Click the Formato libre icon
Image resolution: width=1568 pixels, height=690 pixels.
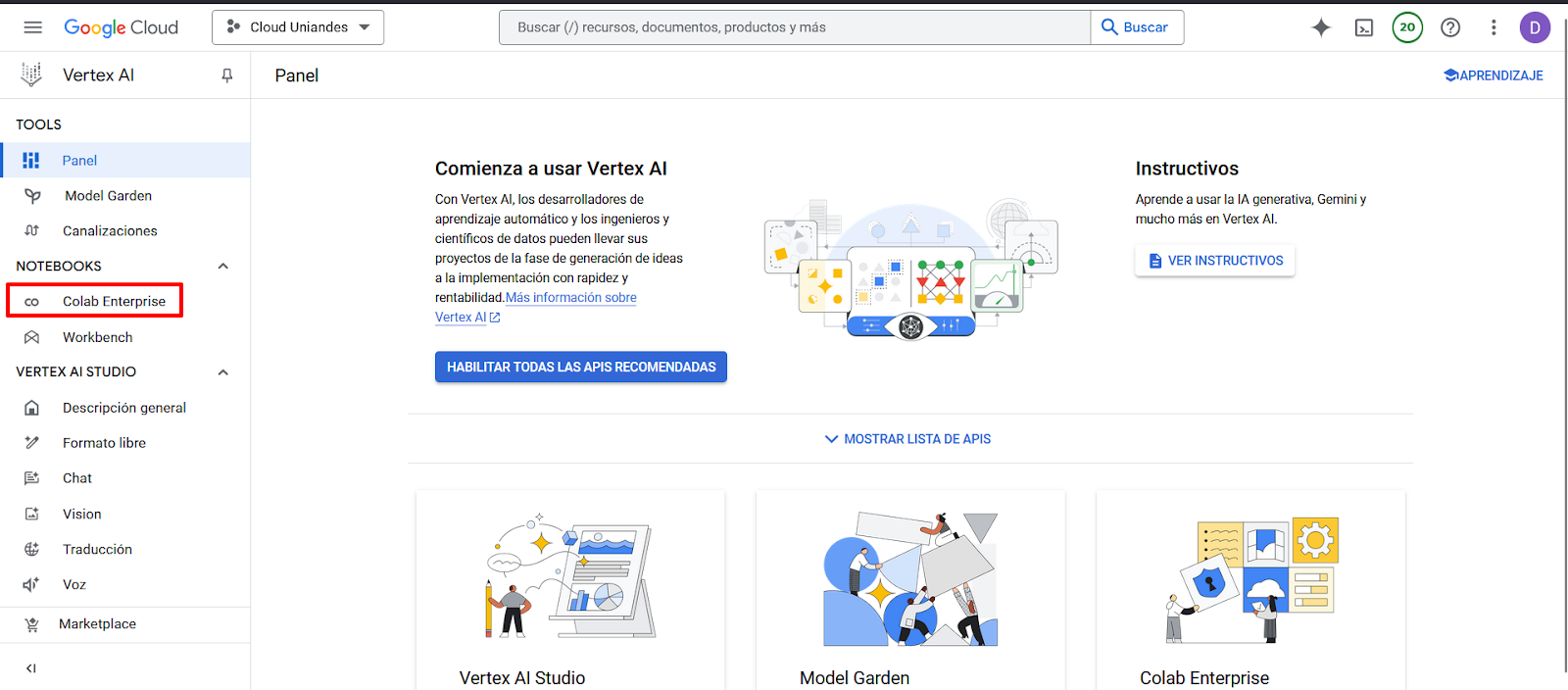pyautogui.click(x=32, y=443)
